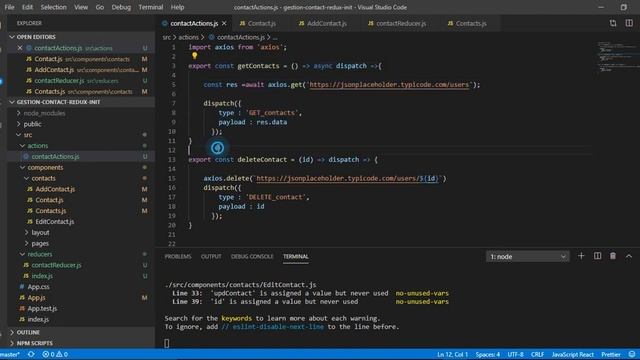The height and width of the screenshot is (360, 640).
Task: Open the Help menu
Action: pos(177,7)
